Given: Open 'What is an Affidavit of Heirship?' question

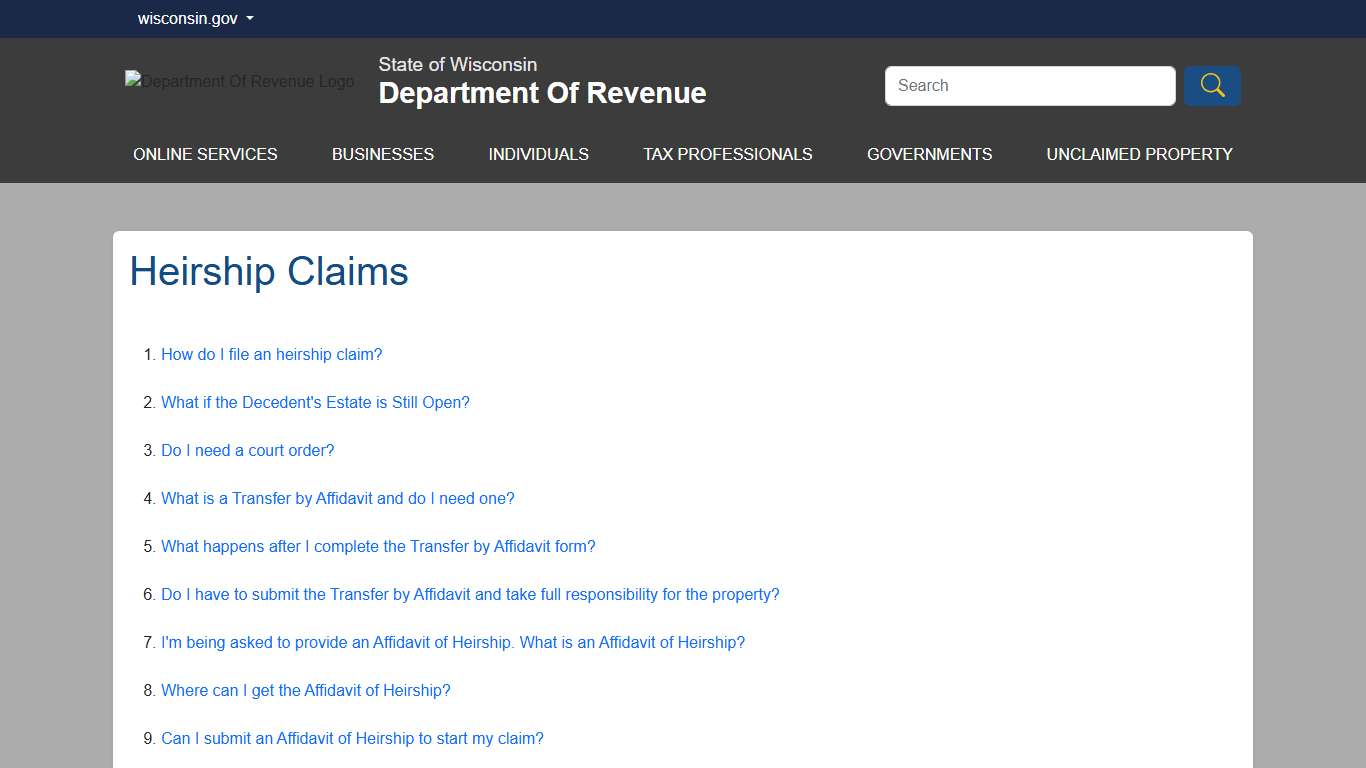Looking at the screenshot, I should click(453, 642).
